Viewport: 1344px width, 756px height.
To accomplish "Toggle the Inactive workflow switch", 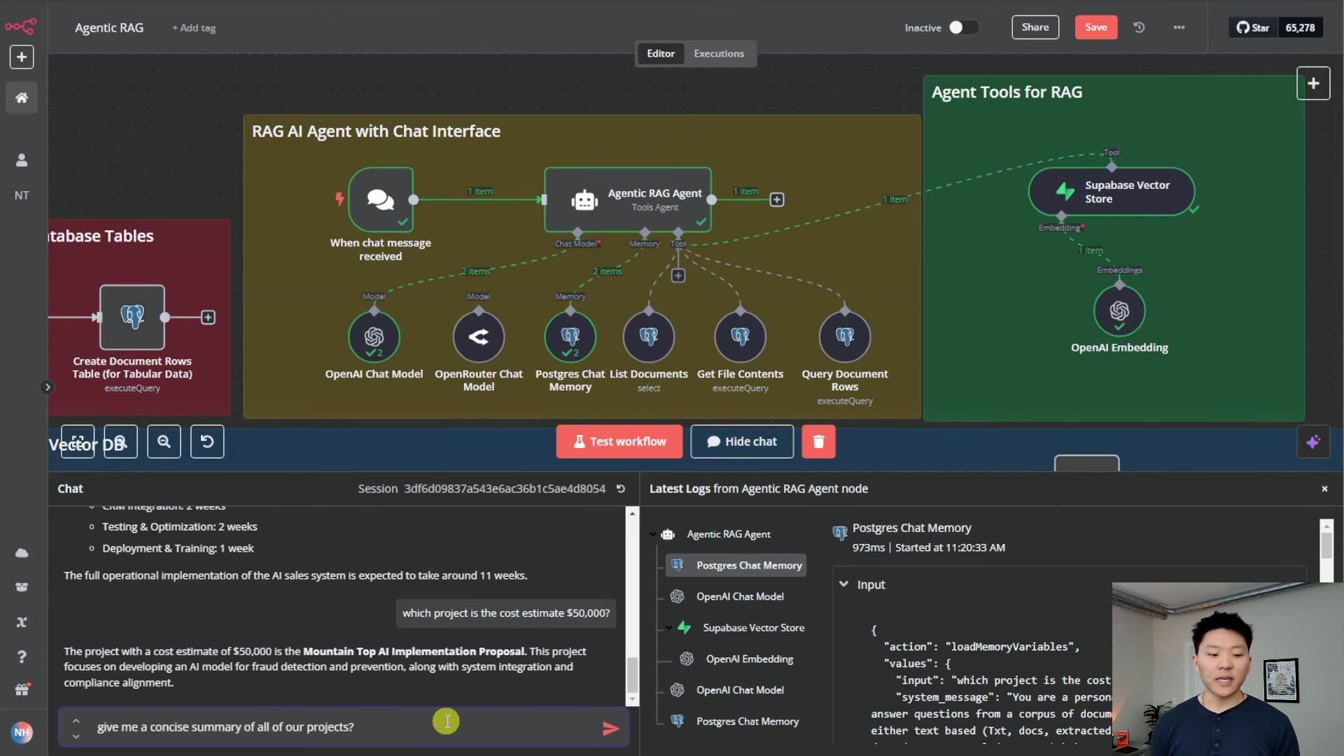I will click(963, 28).
